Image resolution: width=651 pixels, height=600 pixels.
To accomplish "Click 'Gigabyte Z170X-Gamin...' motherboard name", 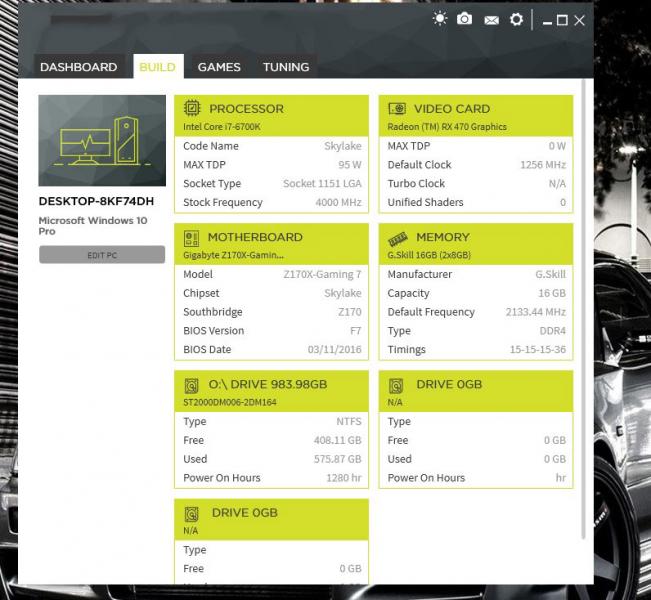I will pos(233,255).
